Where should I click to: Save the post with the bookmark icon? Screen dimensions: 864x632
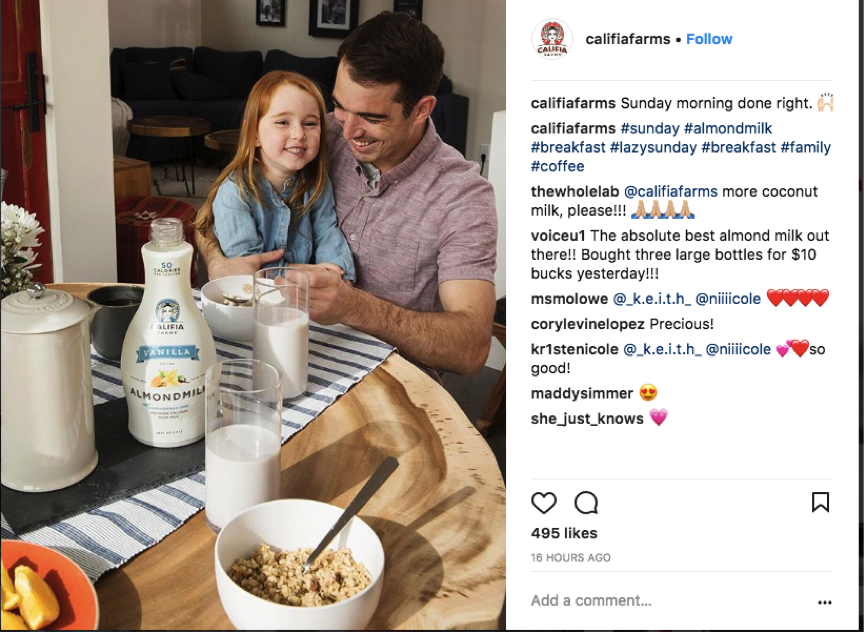pos(820,502)
